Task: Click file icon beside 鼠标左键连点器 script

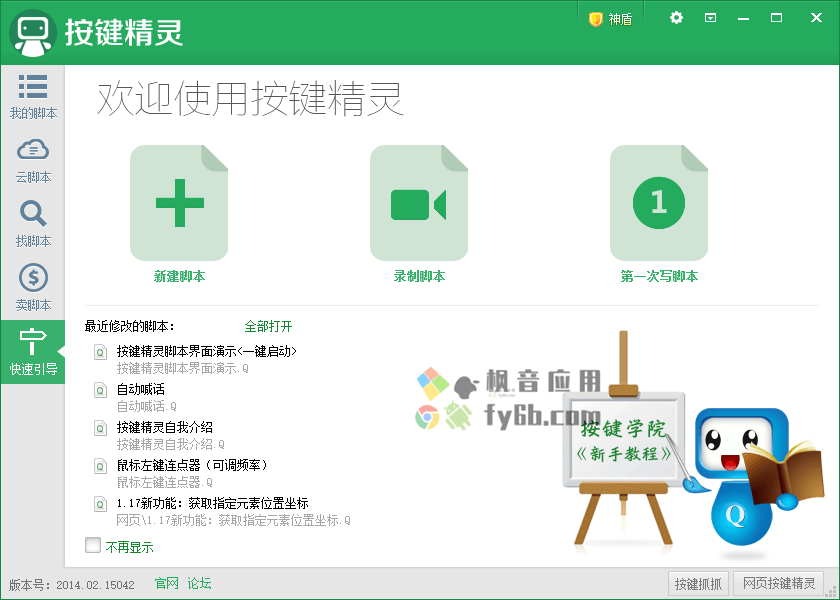Action: click(x=100, y=467)
